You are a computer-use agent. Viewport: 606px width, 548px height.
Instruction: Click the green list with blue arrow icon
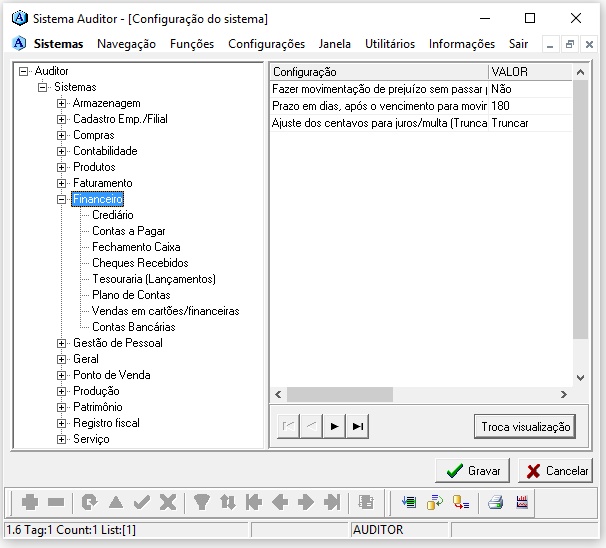[x=409, y=502]
